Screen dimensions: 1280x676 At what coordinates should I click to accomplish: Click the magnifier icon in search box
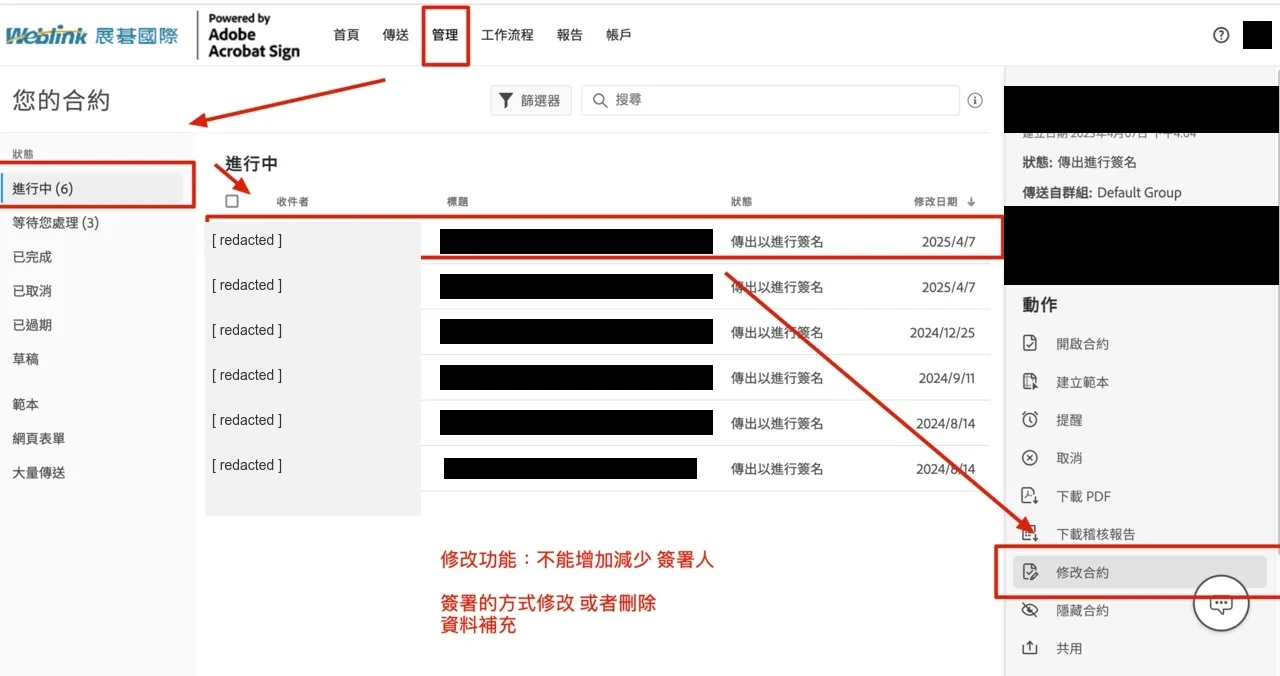click(x=600, y=100)
